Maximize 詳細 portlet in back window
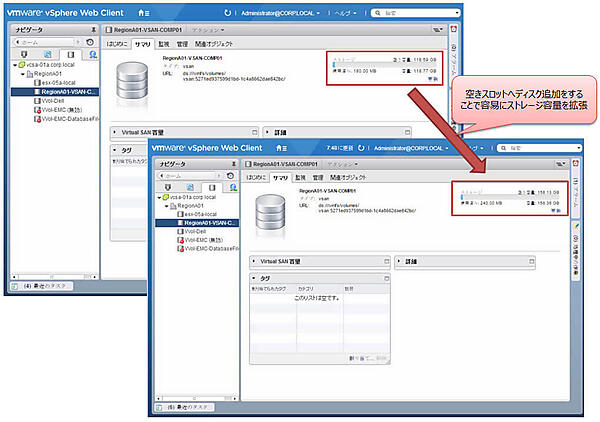The image size is (600, 422). pyautogui.click(x=407, y=132)
